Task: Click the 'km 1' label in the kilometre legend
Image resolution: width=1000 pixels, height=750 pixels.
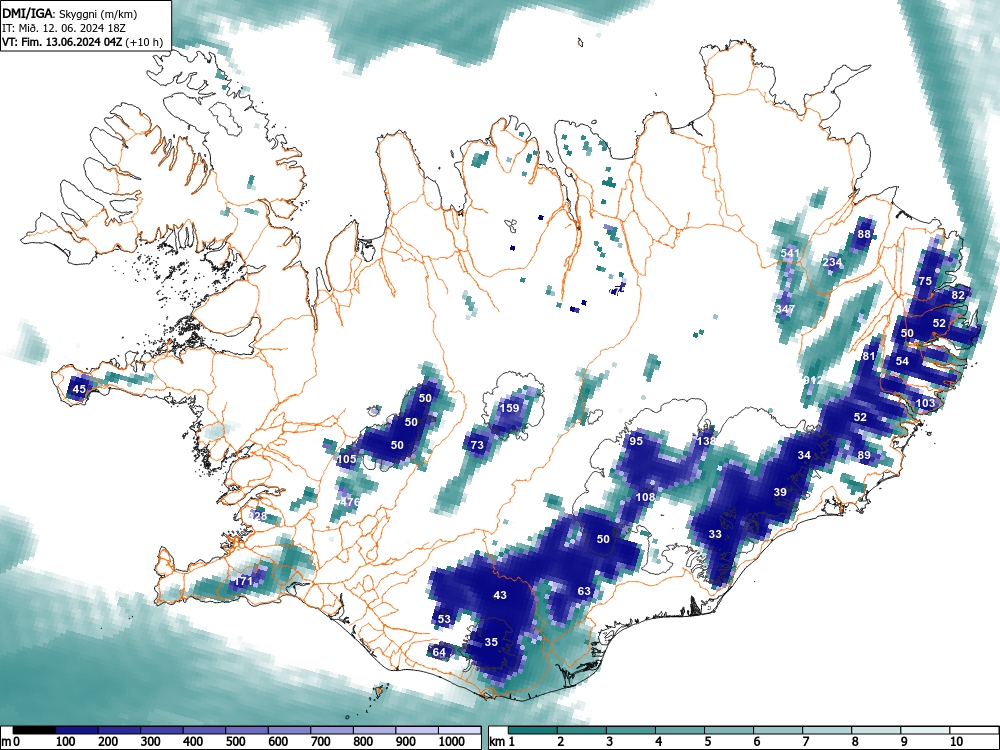Action: pyautogui.click(x=502, y=742)
